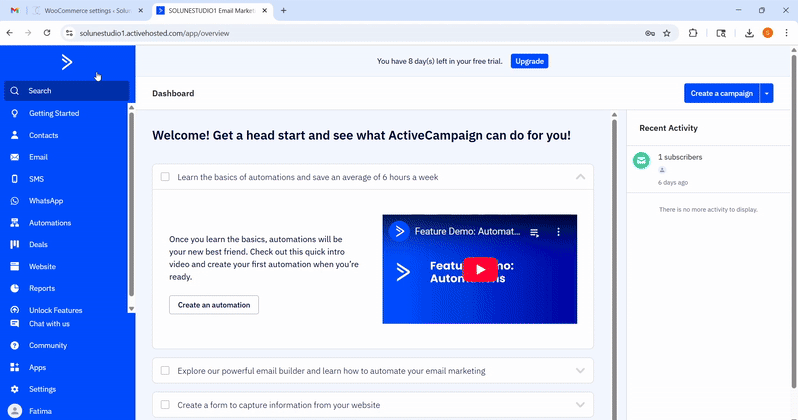
Task: Open the Chrome Downloads icon
Action: pos(749,33)
